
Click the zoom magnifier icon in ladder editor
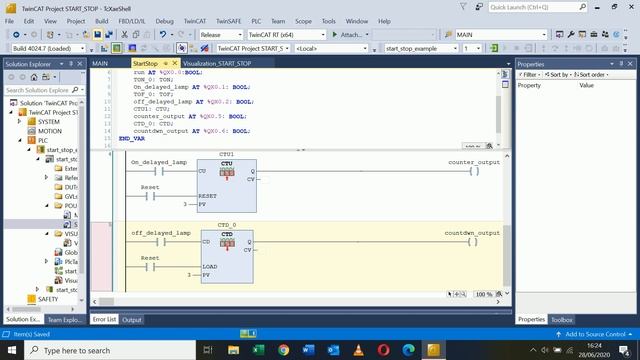tap(499, 294)
